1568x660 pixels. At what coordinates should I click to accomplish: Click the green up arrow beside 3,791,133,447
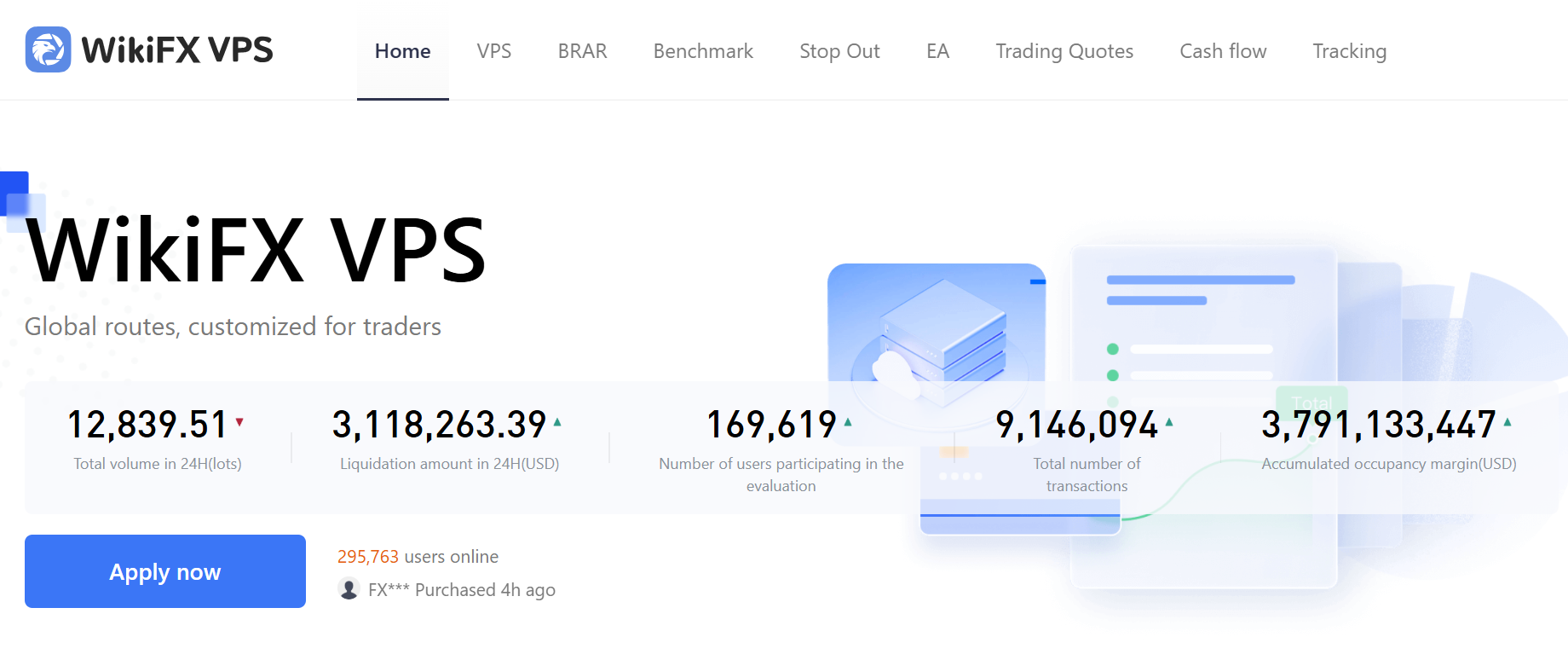click(x=1507, y=421)
